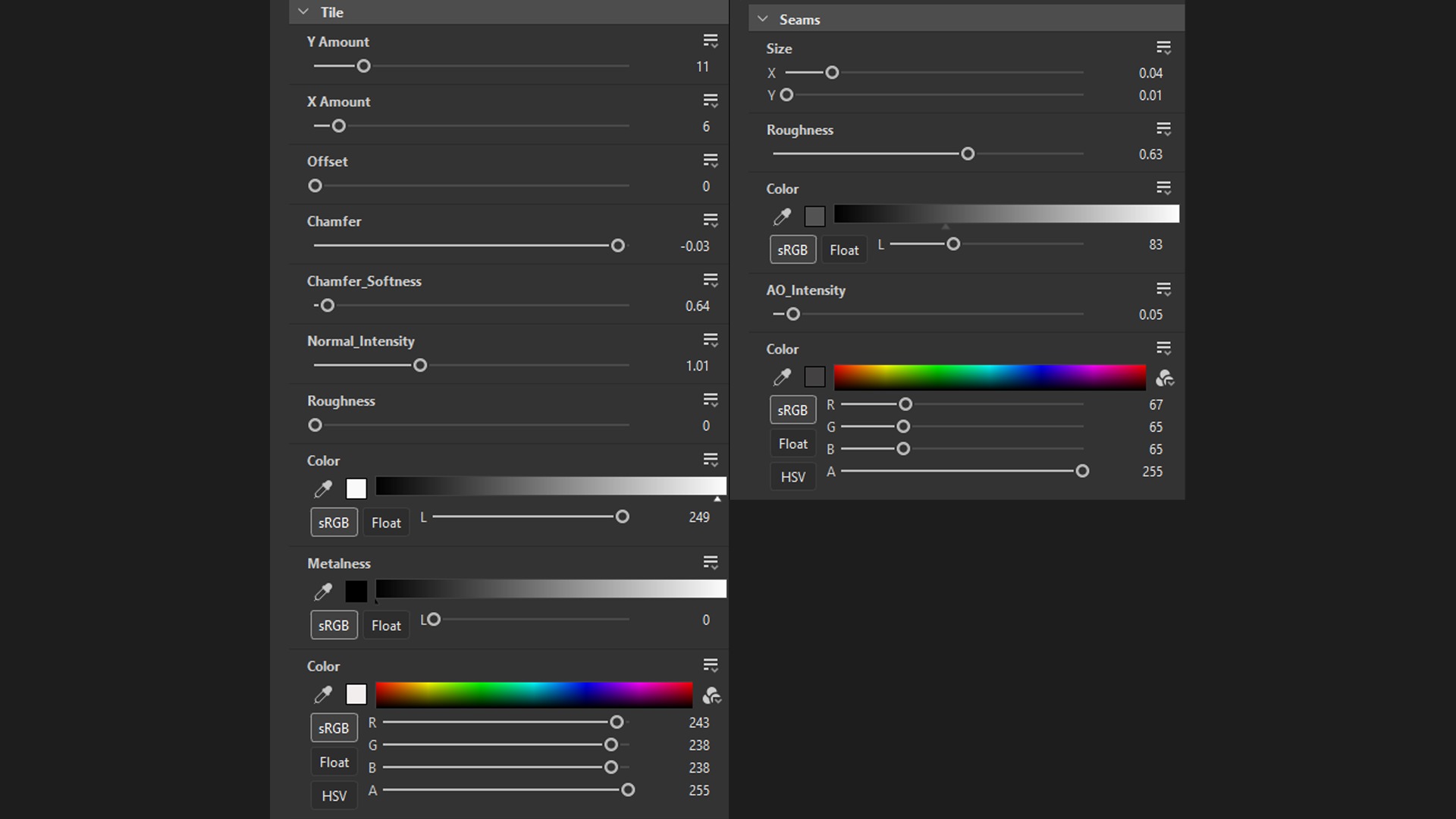Click the Chamfer_Softness slider handle
This screenshot has height=819, width=1456.
[x=327, y=306]
